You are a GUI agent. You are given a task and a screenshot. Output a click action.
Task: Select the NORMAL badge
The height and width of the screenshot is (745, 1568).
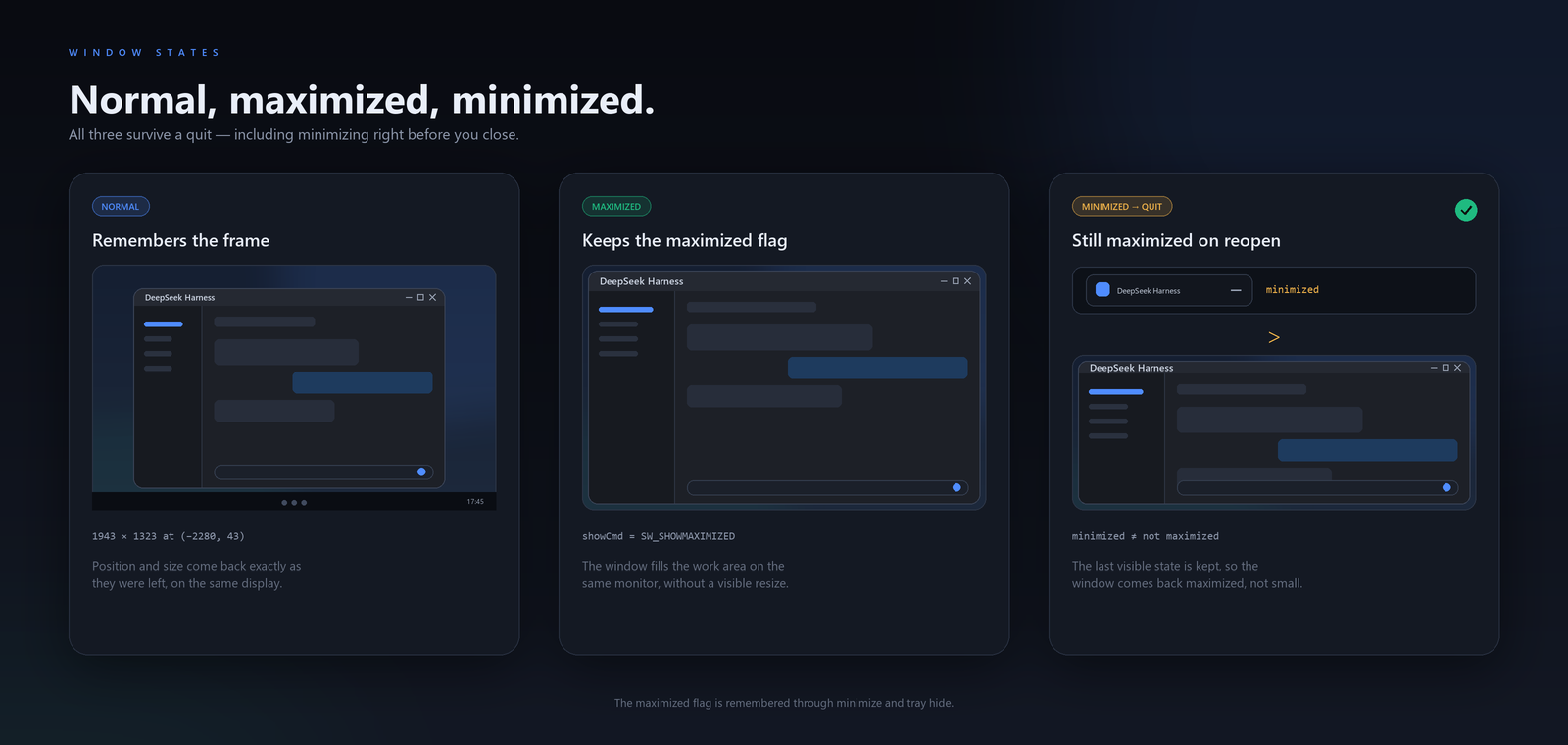click(121, 207)
